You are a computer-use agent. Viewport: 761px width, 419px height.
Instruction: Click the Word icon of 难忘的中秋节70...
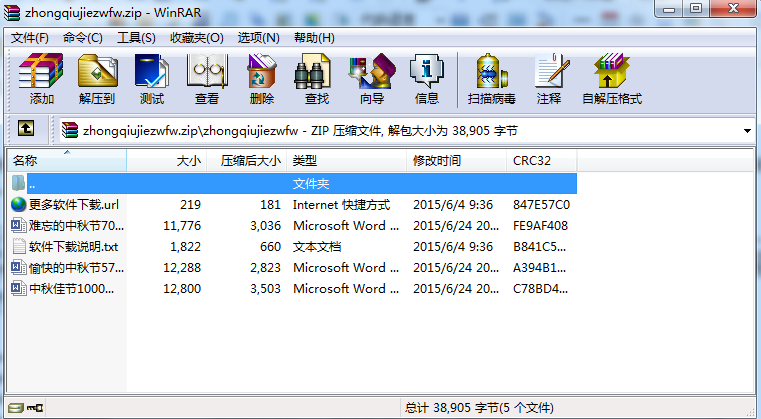point(18,225)
